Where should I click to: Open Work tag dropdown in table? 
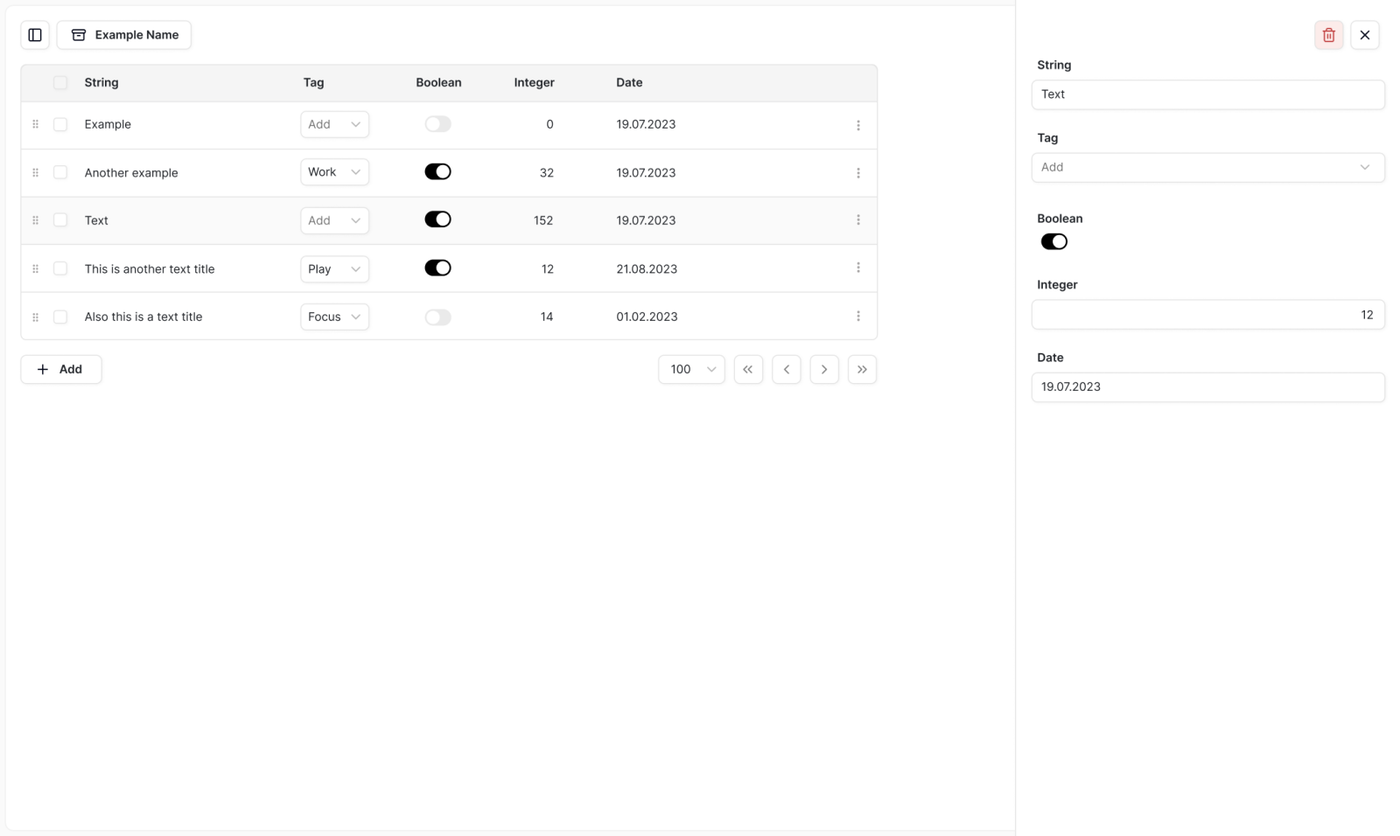pyautogui.click(x=335, y=172)
